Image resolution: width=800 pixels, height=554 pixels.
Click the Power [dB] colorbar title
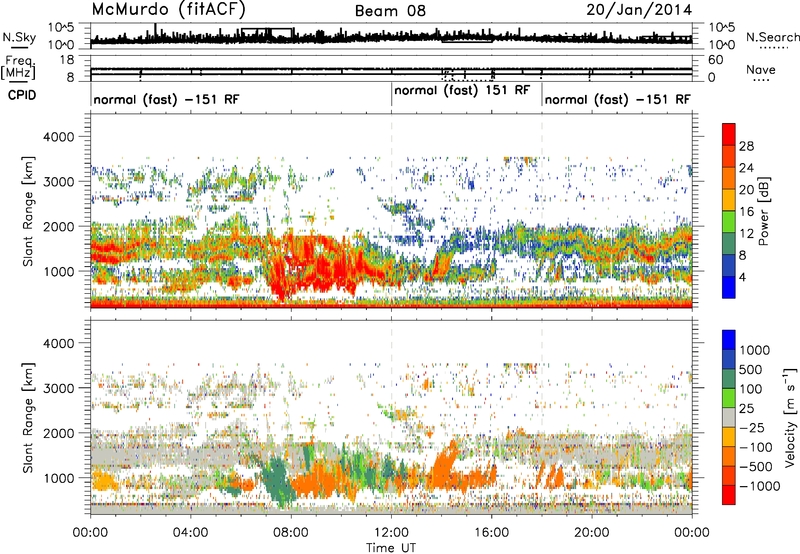tap(764, 211)
